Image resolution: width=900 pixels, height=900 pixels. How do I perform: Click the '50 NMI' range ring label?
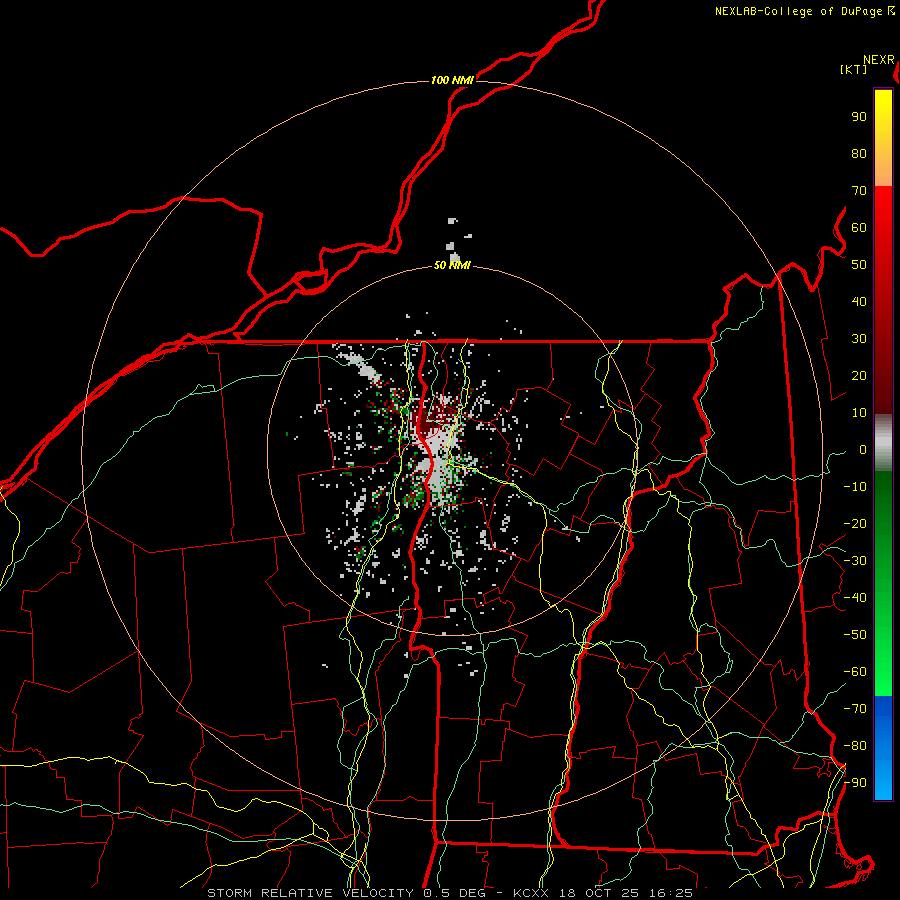click(x=452, y=265)
